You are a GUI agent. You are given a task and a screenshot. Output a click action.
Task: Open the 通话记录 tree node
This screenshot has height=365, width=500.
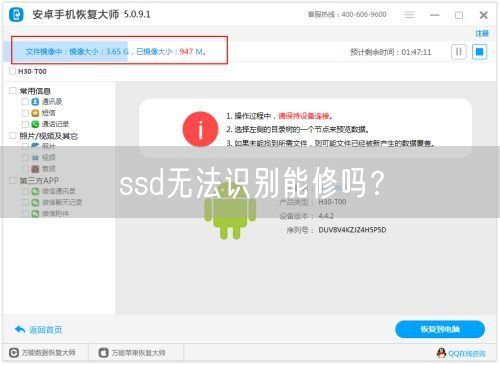pos(55,124)
